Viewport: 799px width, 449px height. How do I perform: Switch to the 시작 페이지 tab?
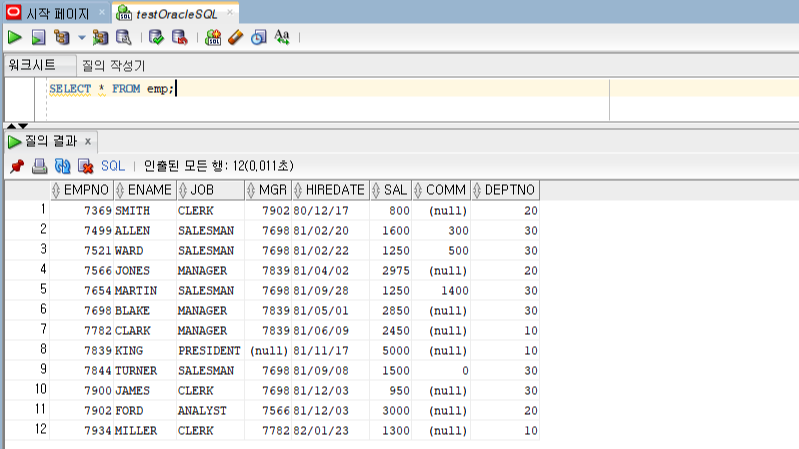pos(57,14)
